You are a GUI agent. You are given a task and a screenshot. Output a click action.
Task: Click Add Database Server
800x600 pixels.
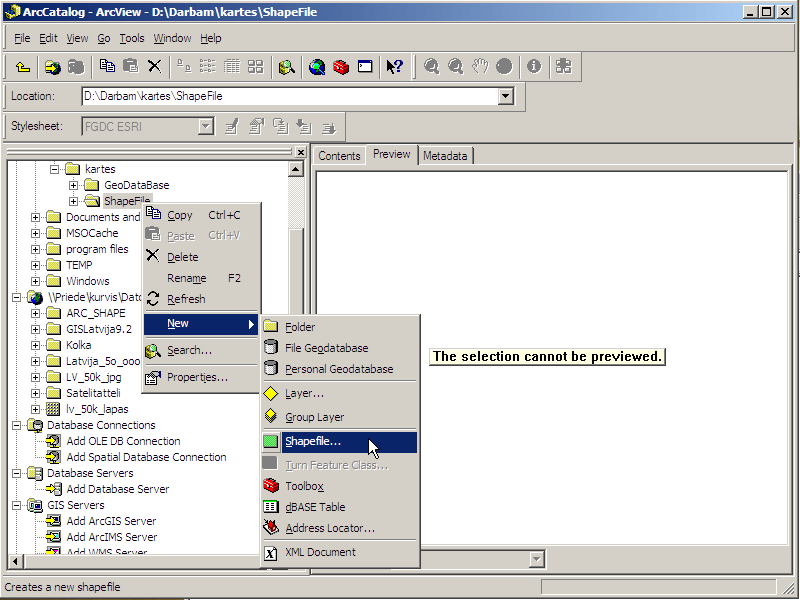click(x=117, y=489)
